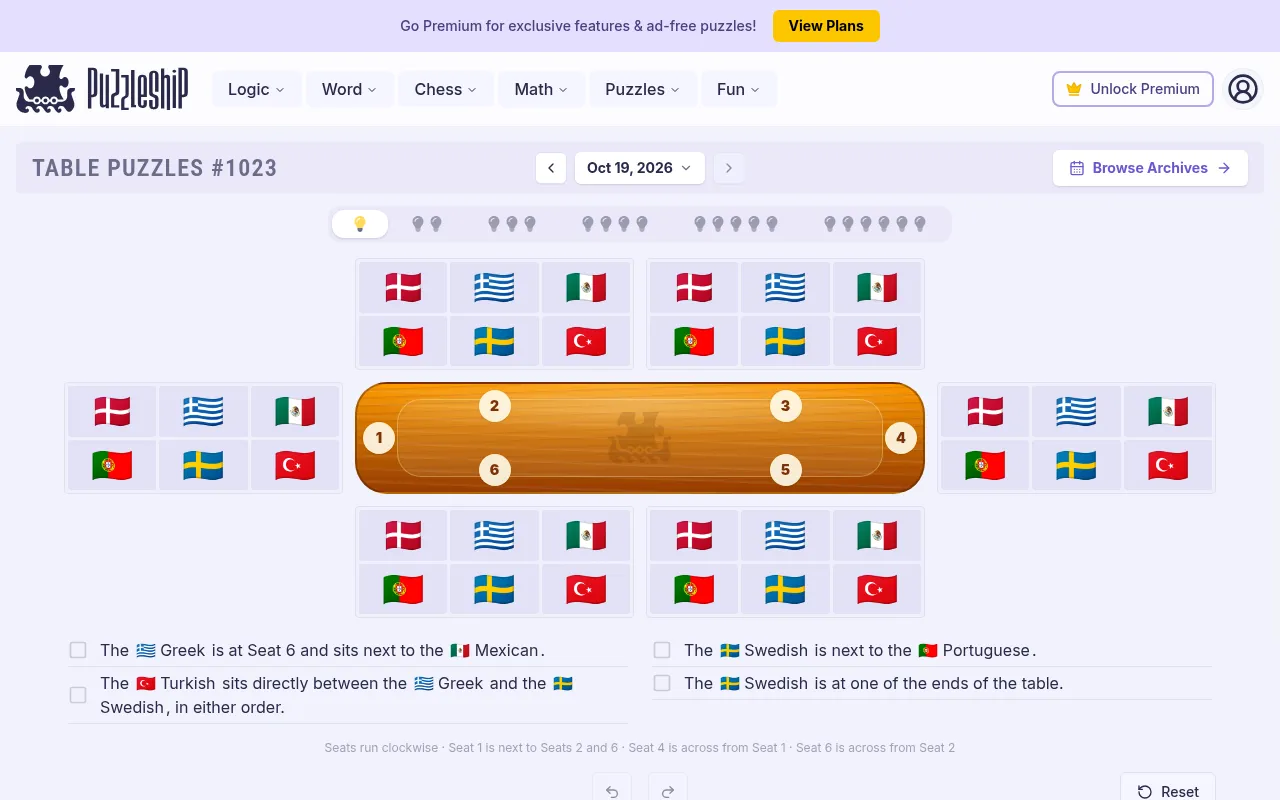Open the Oct 19, 2026 date picker
Viewport: 1280px width, 800px height.
640,168
